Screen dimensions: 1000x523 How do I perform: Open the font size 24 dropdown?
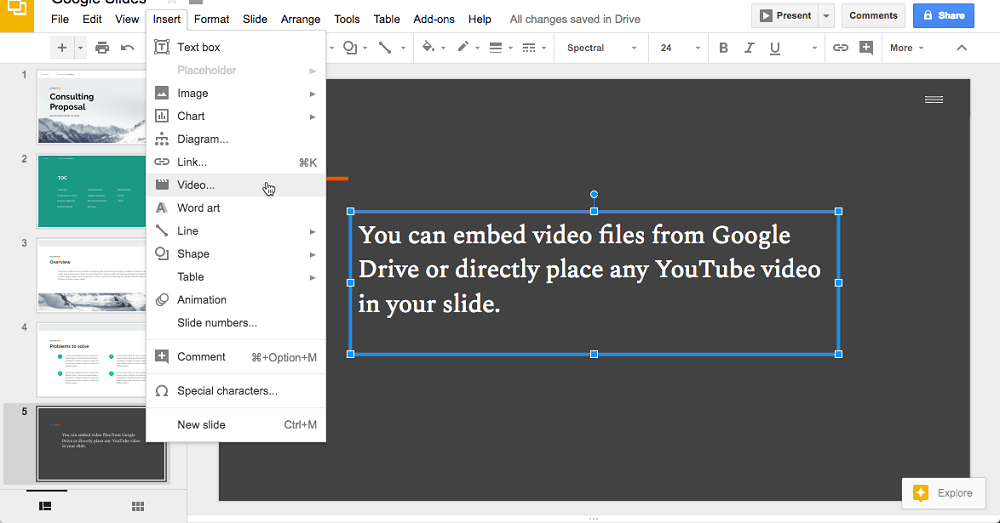(676, 48)
